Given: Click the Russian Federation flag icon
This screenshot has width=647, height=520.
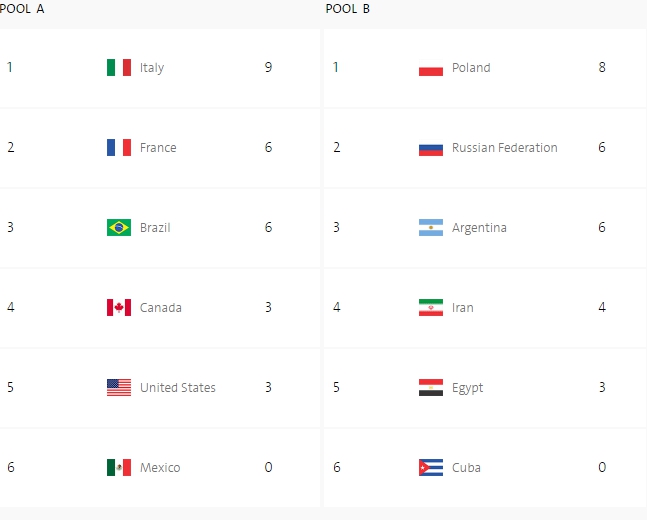Looking at the screenshot, I should pyautogui.click(x=431, y=148).
